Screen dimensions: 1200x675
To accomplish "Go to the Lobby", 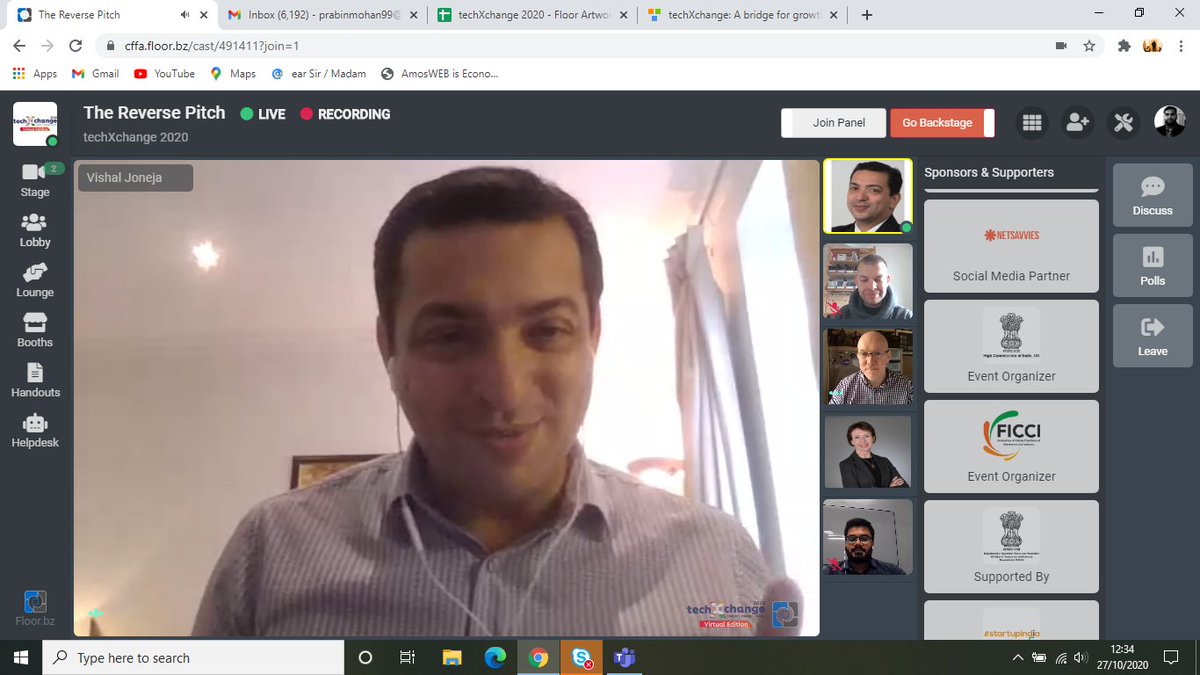I will (x=35, y=230).
